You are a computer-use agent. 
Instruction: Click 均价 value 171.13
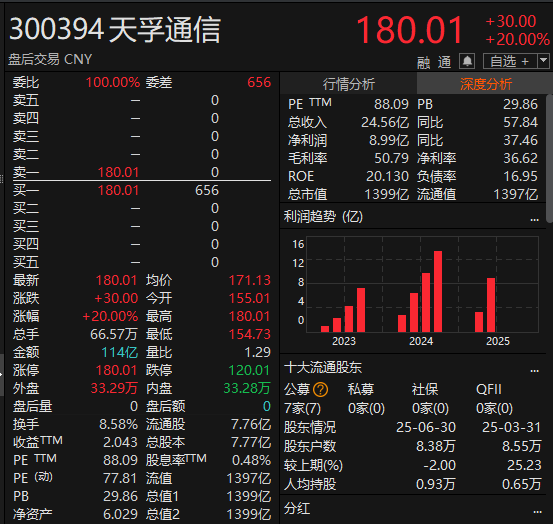tap(250, 280)
